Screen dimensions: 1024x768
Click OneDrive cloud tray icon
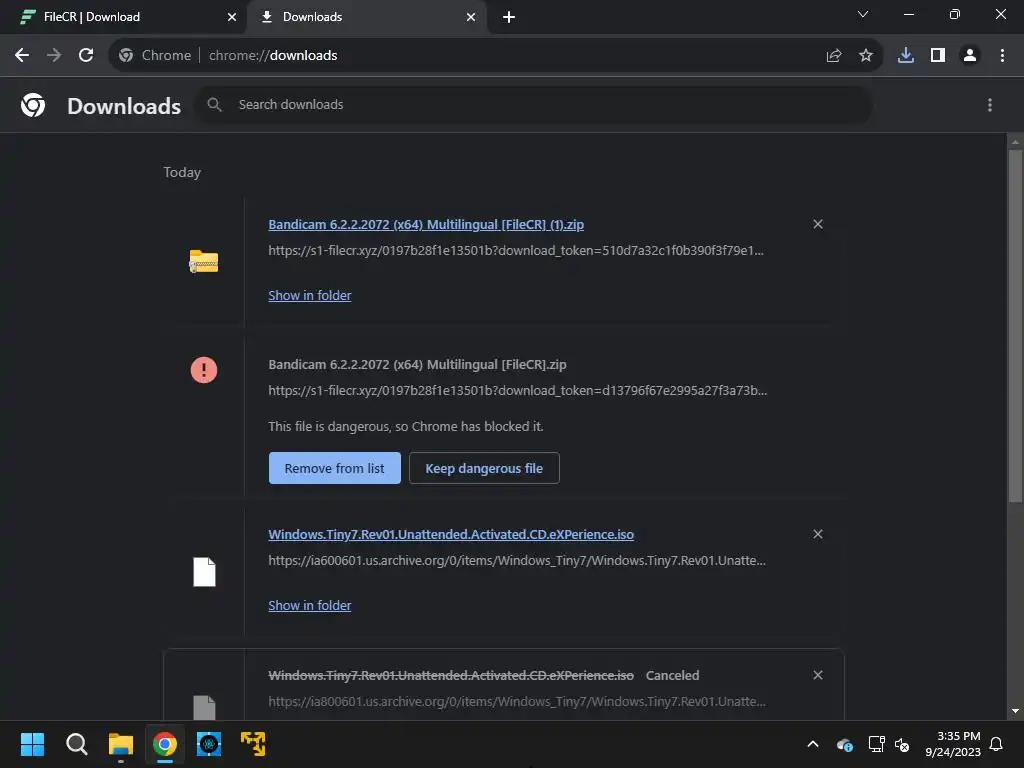tap(844, 744)
